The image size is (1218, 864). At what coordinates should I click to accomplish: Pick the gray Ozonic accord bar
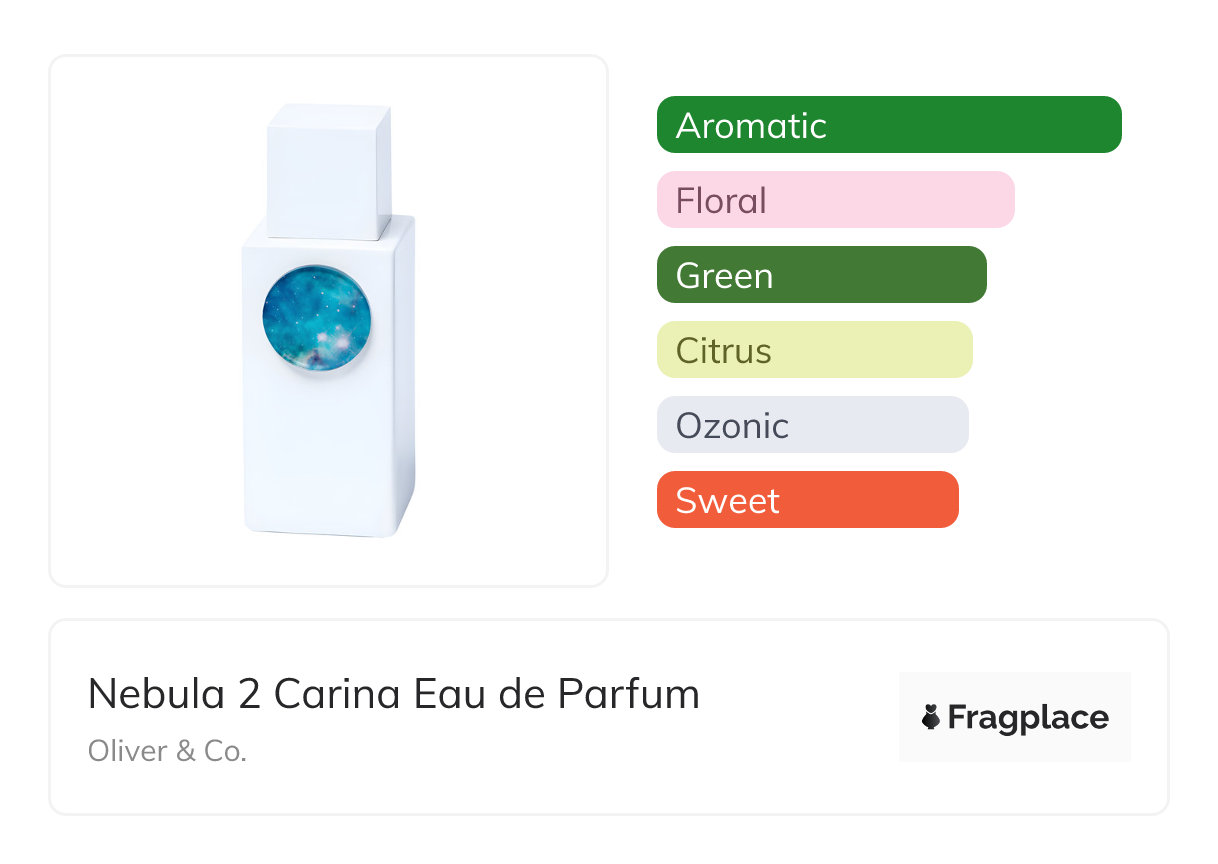point(812,425)
